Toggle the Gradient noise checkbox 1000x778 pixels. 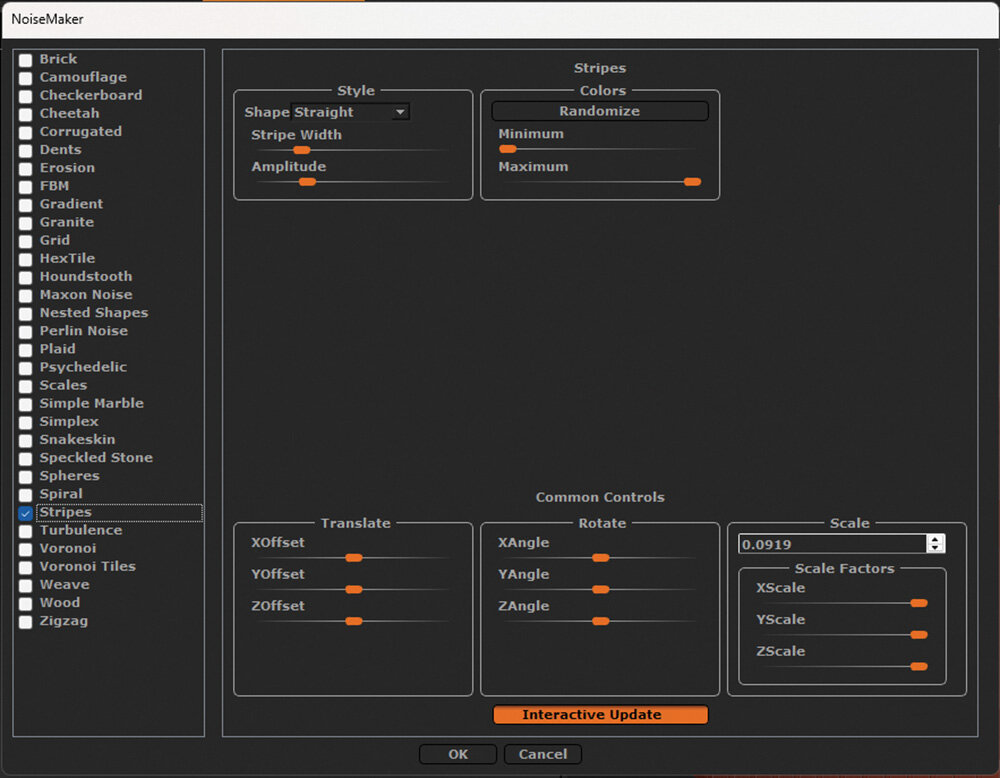(x=26, y=205)
